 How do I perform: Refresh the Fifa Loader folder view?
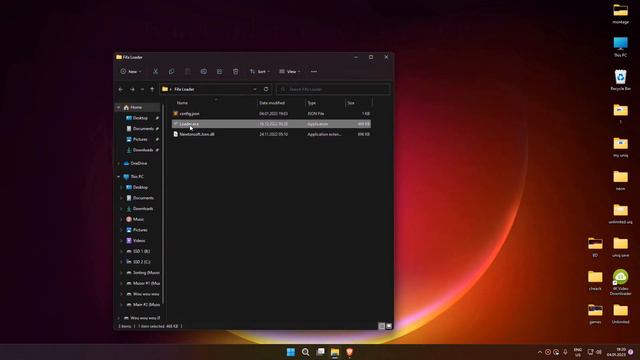coord(266,89)
